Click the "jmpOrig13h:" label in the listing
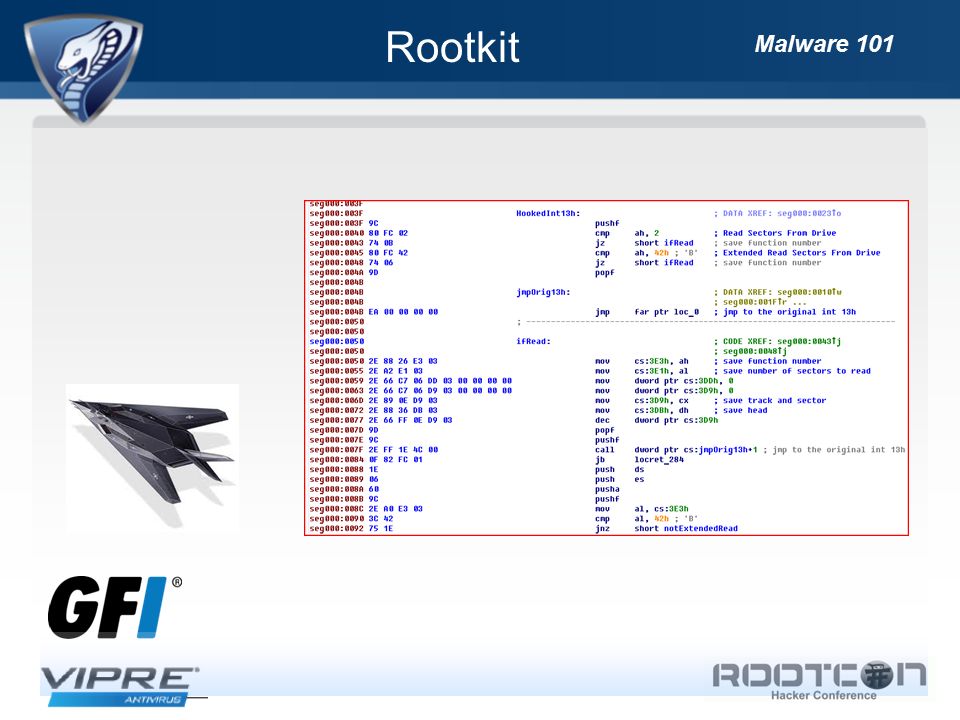The image size is (960, 720). pos(543,293)
